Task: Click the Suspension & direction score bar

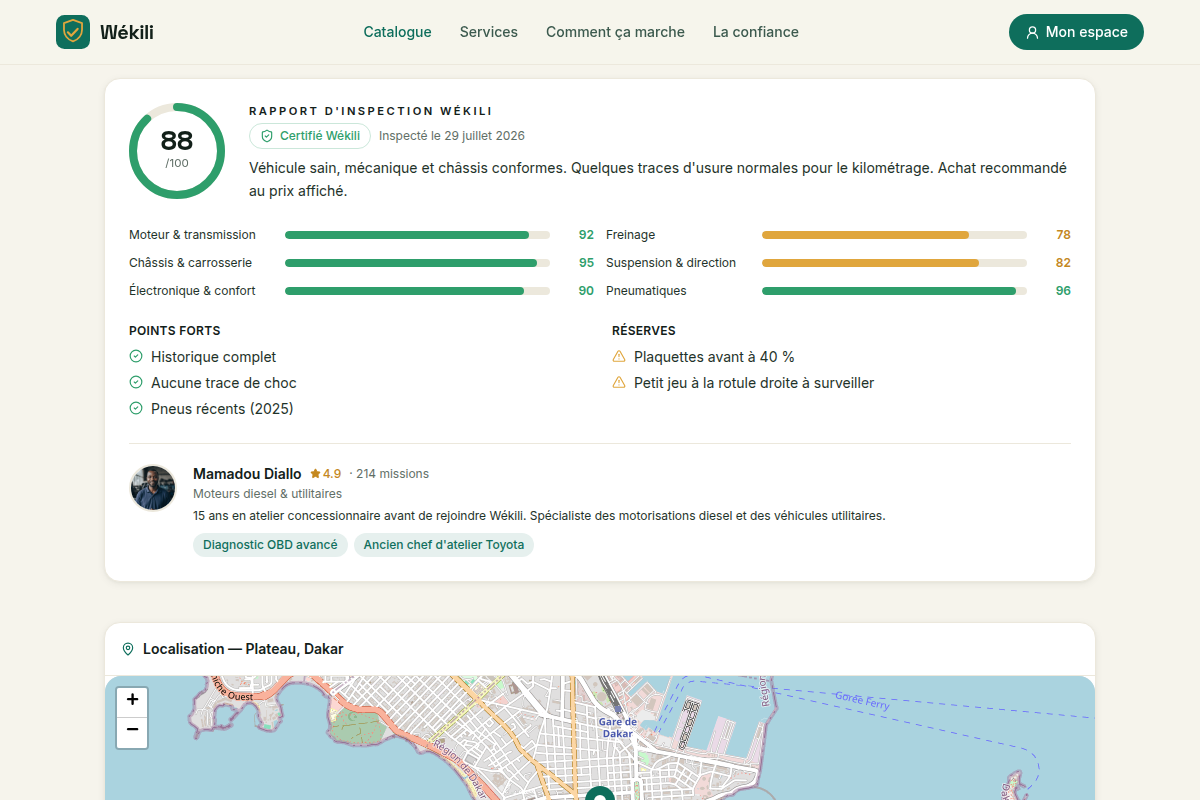Action: pos(894,263)
